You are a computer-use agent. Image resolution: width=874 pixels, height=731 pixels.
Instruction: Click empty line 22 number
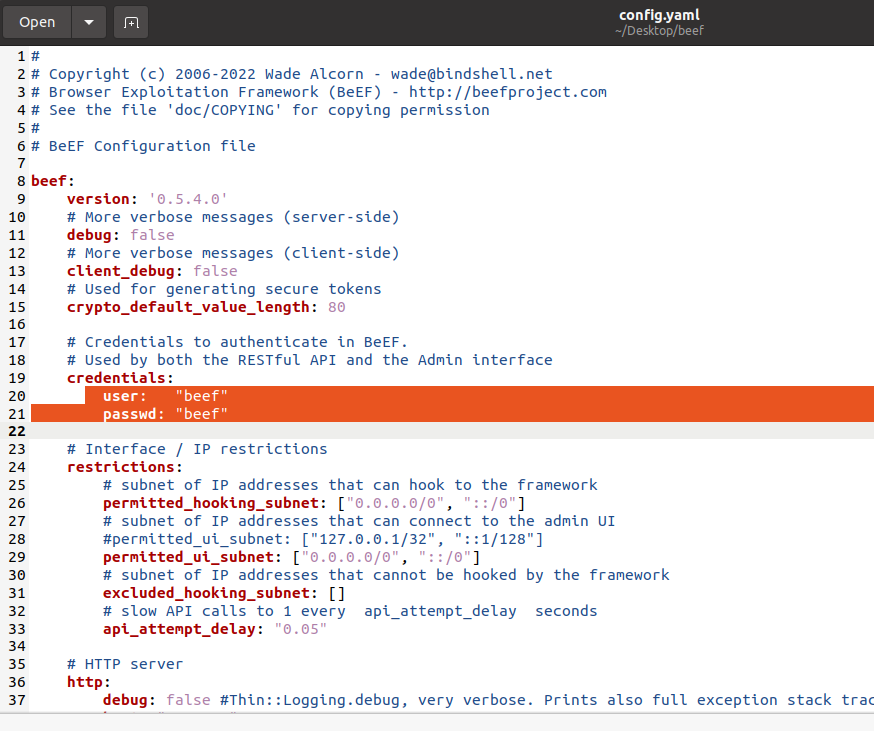click(x=17, y=431)
